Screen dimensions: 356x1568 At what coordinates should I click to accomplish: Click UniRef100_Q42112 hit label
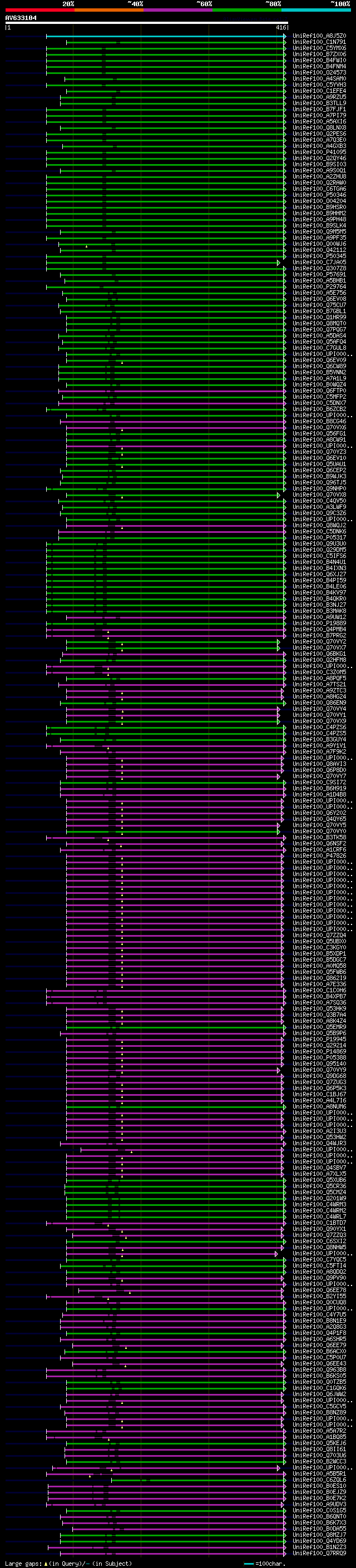319,250
